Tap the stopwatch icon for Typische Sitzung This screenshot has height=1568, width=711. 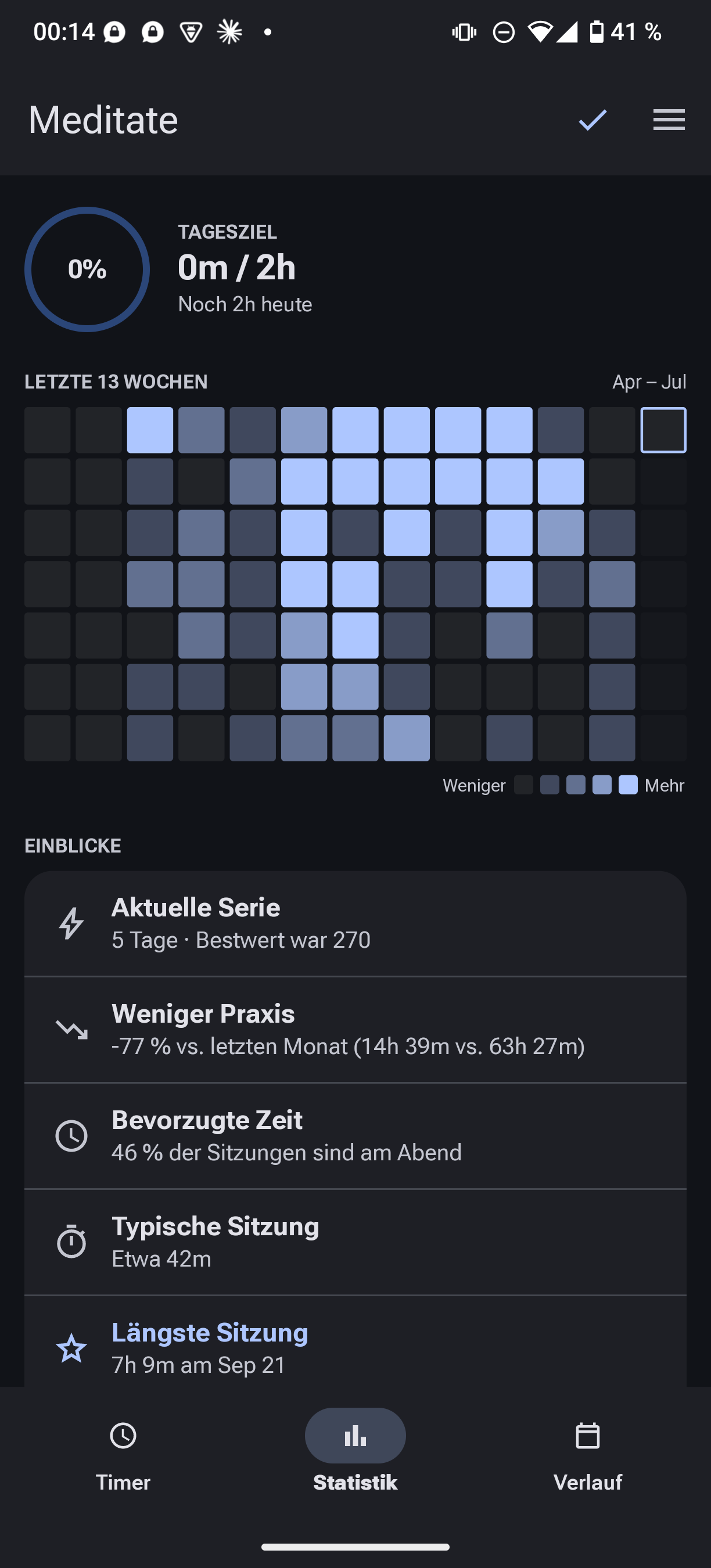pos(72,1241)
